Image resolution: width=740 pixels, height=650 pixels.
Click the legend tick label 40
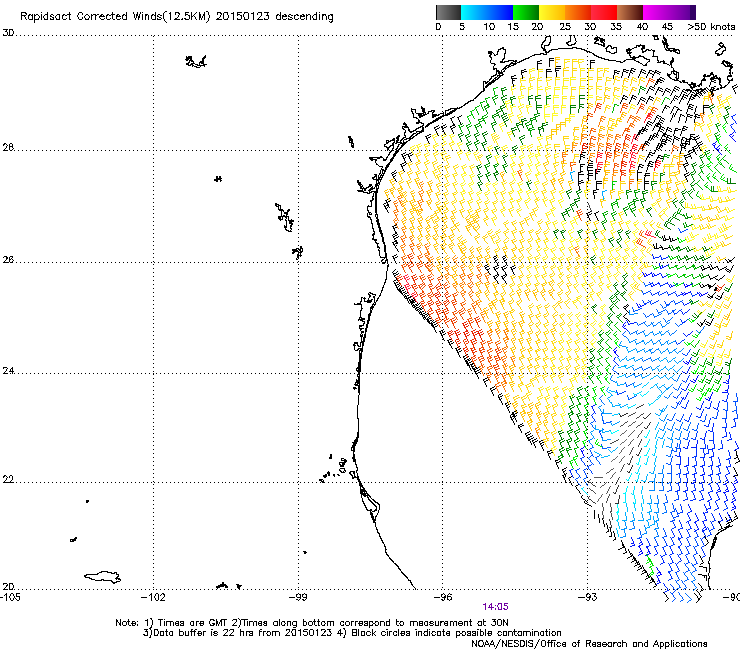point(642,27)
